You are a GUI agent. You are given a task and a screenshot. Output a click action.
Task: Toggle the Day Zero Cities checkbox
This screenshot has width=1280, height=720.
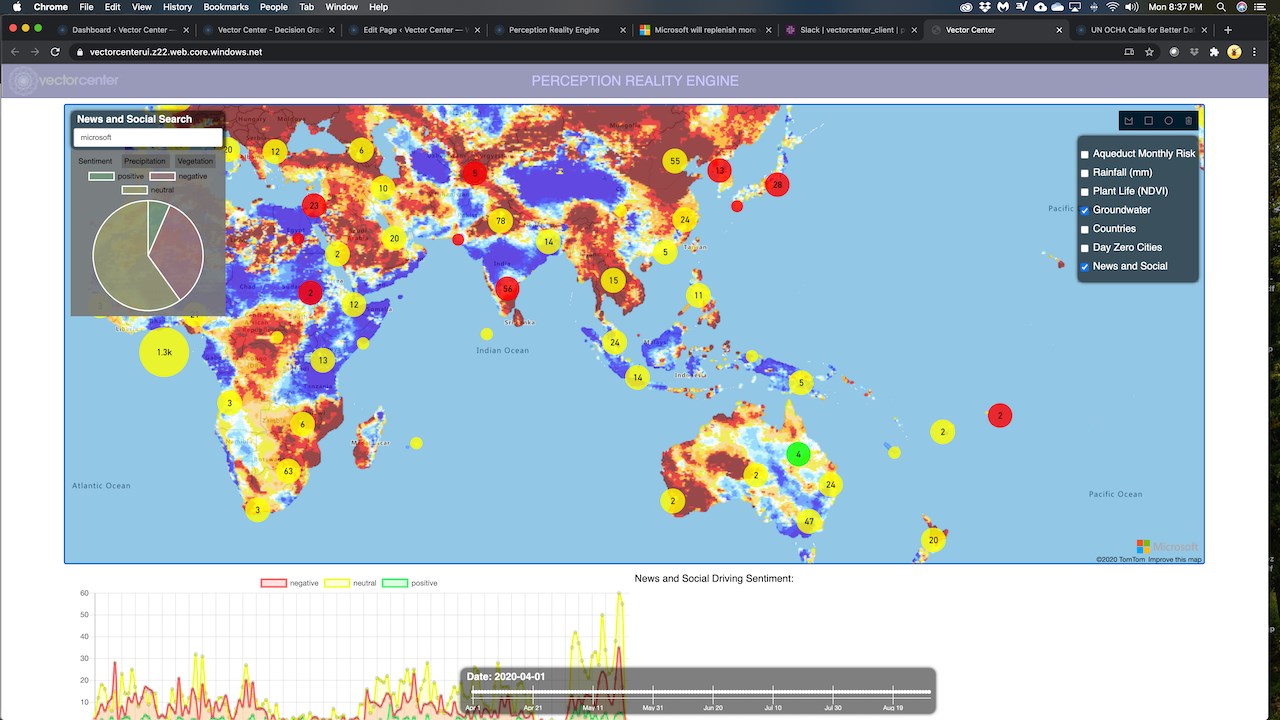click(x=1085, y=247)
